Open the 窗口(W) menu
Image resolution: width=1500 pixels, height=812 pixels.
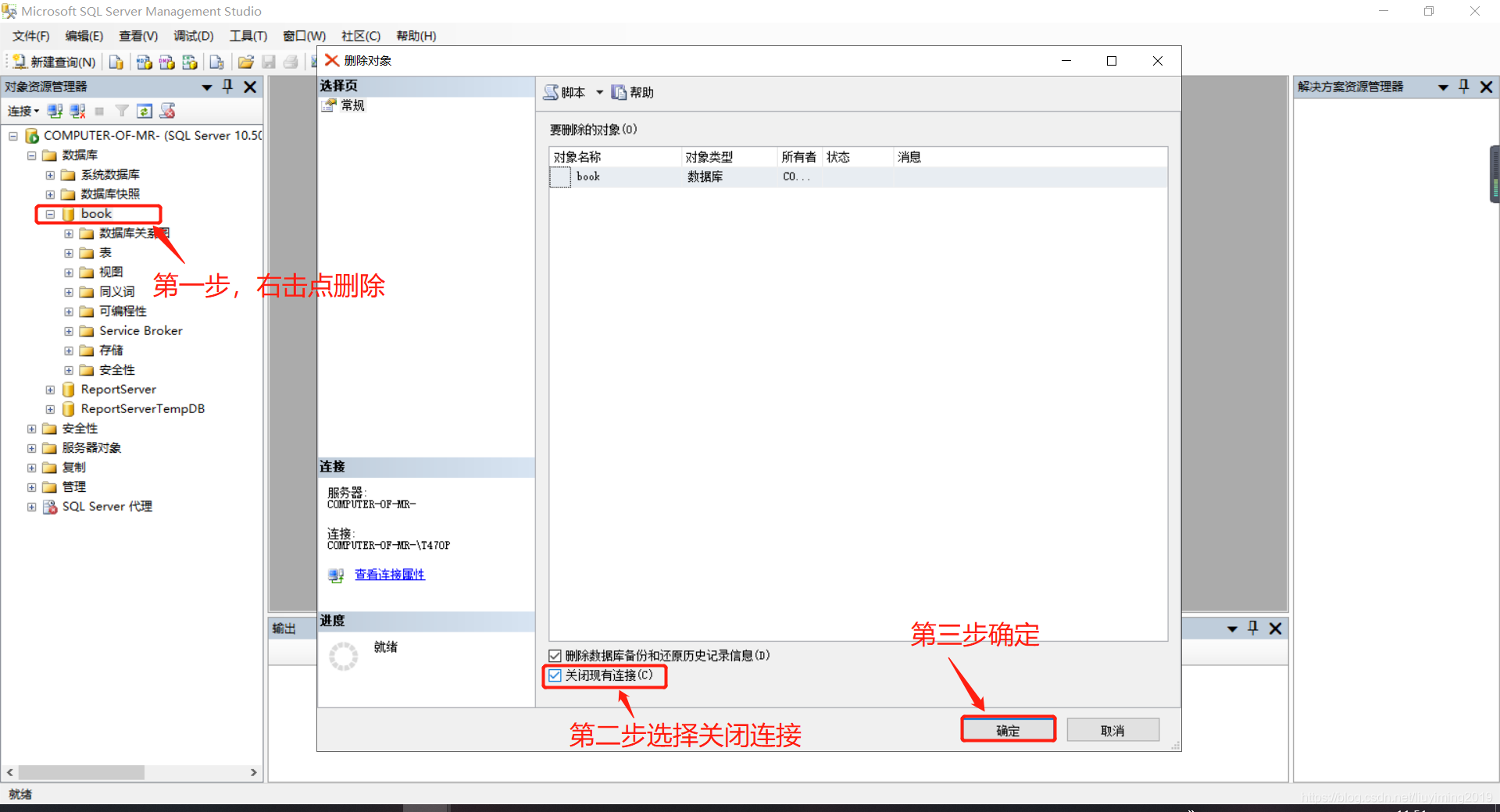[304, 36]
